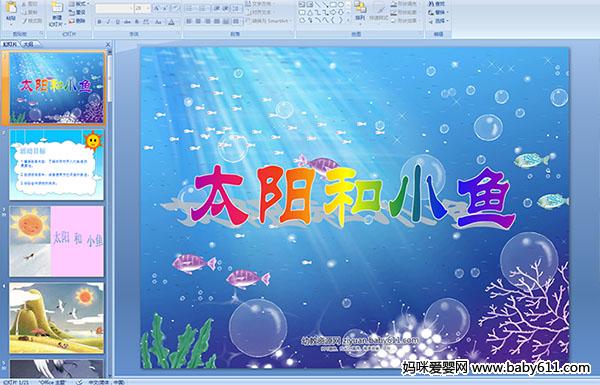Click the Clear Formatting eraser icon
Viewport: 600px width, 385px height.
coord(176,8)
